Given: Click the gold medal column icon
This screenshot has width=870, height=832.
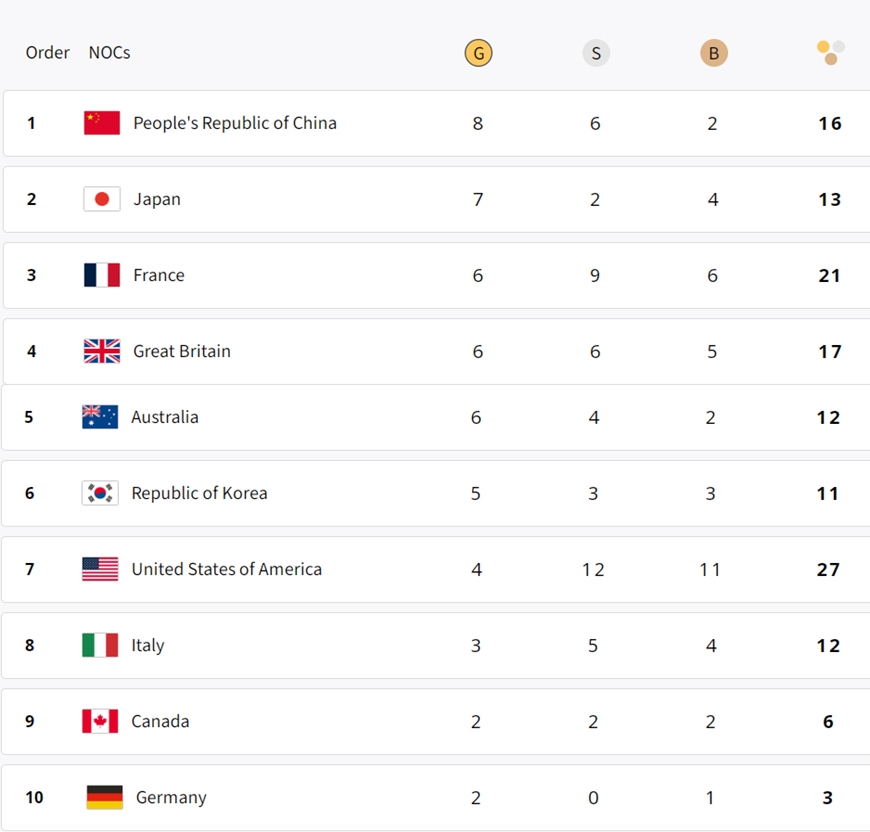Looking at the screenshot, I should point(478,53).
